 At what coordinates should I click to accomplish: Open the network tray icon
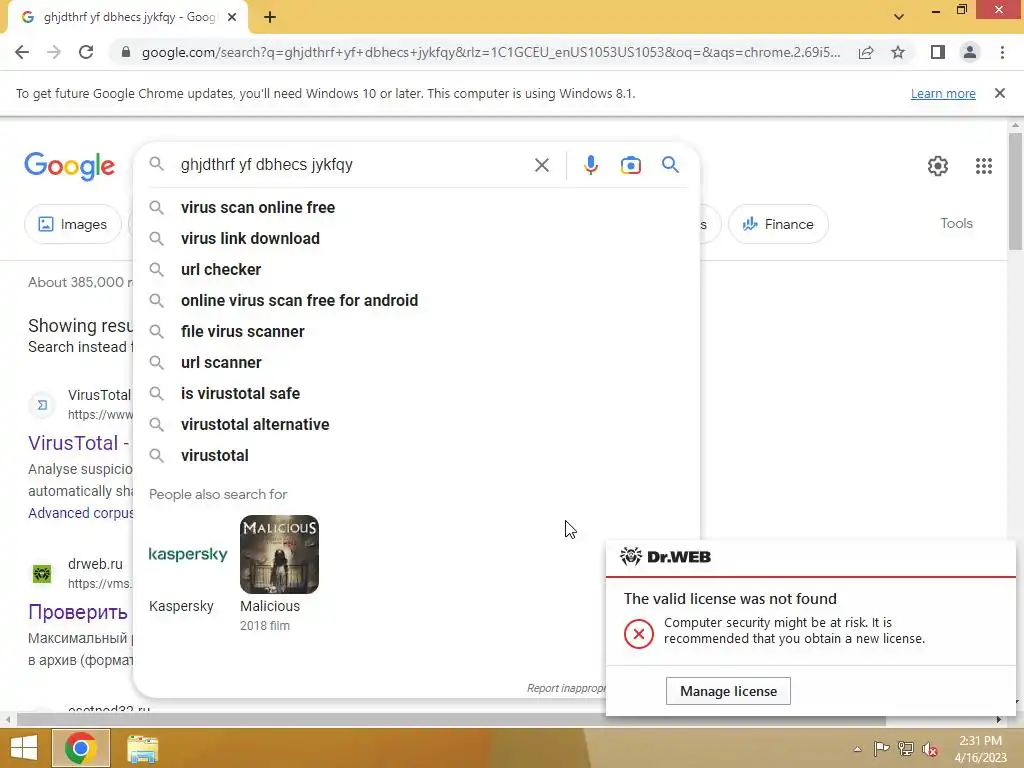(x=906, y=748)
